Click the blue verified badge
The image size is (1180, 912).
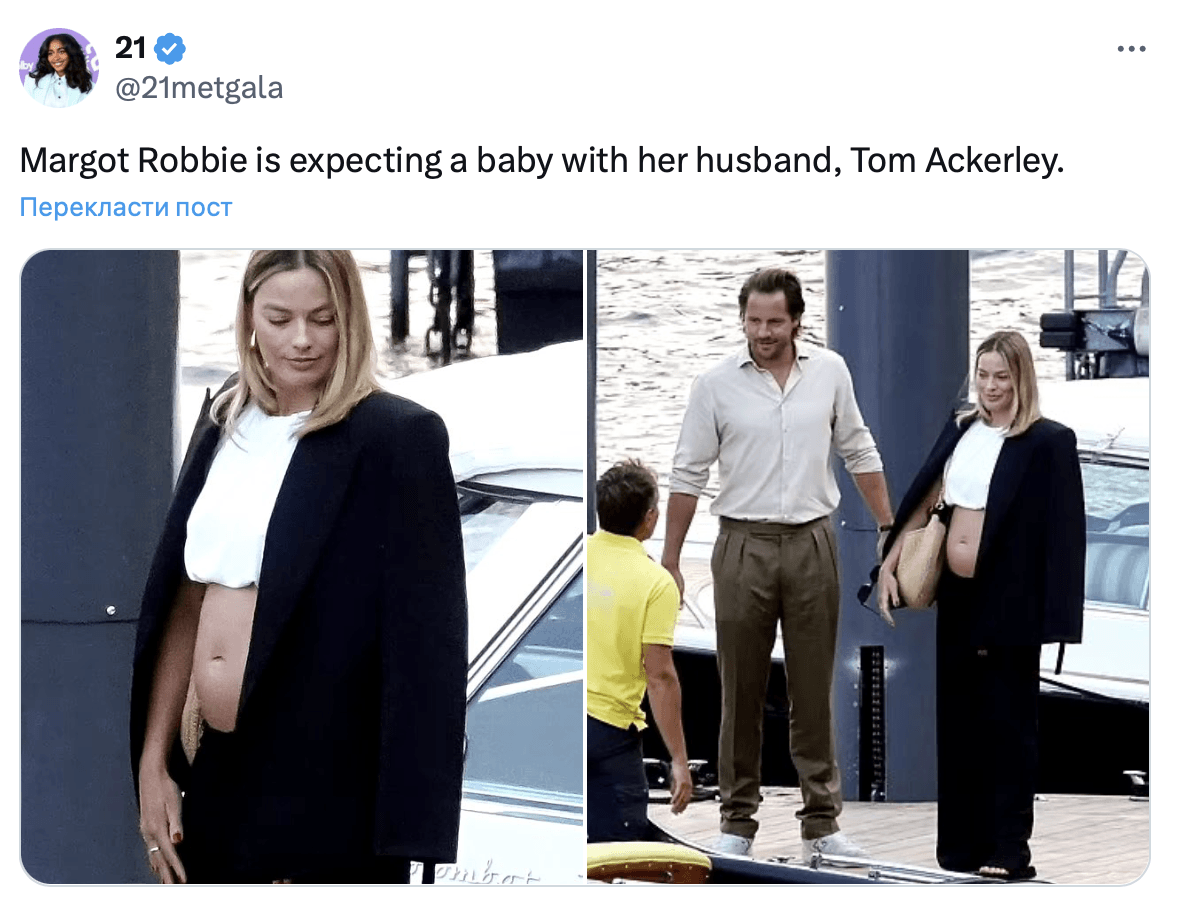tap(170, 49)
